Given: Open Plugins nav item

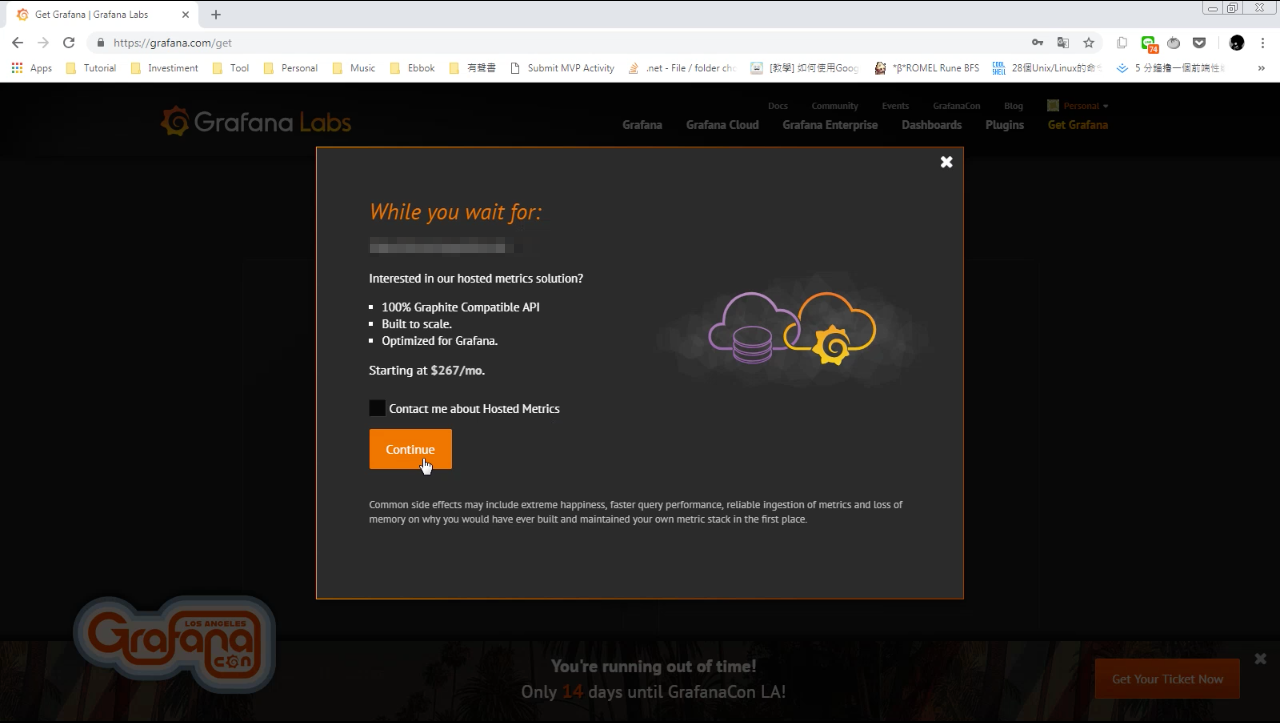Looking at the screenshot, I should click(1004, 125).
